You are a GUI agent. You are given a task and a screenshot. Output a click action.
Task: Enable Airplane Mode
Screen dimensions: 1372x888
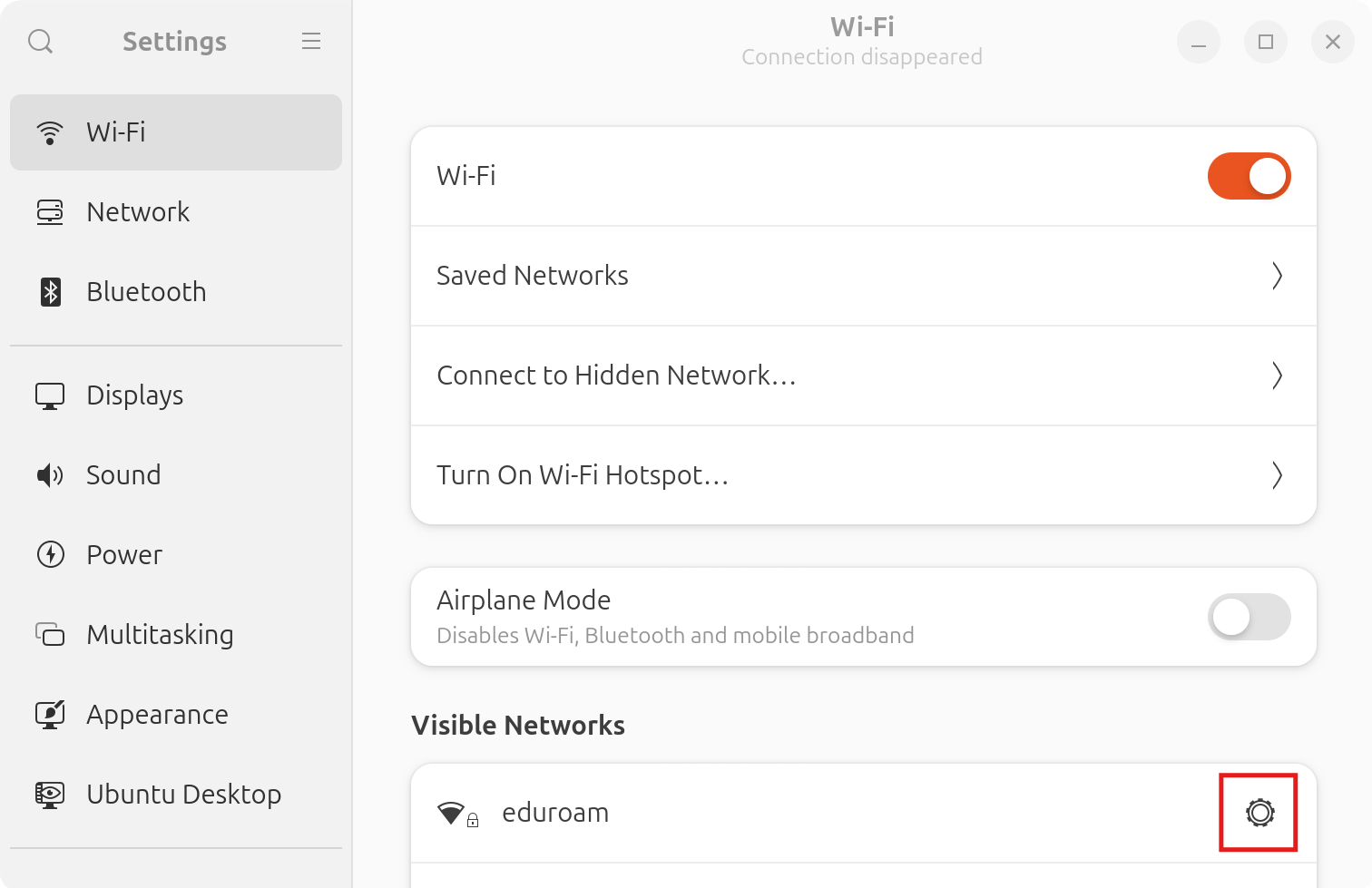pyautogui.click(x=1249, y=617)
